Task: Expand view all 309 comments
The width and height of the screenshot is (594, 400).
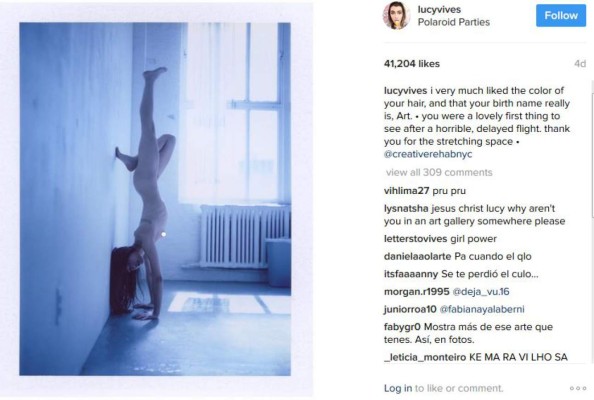Action: 439,172
